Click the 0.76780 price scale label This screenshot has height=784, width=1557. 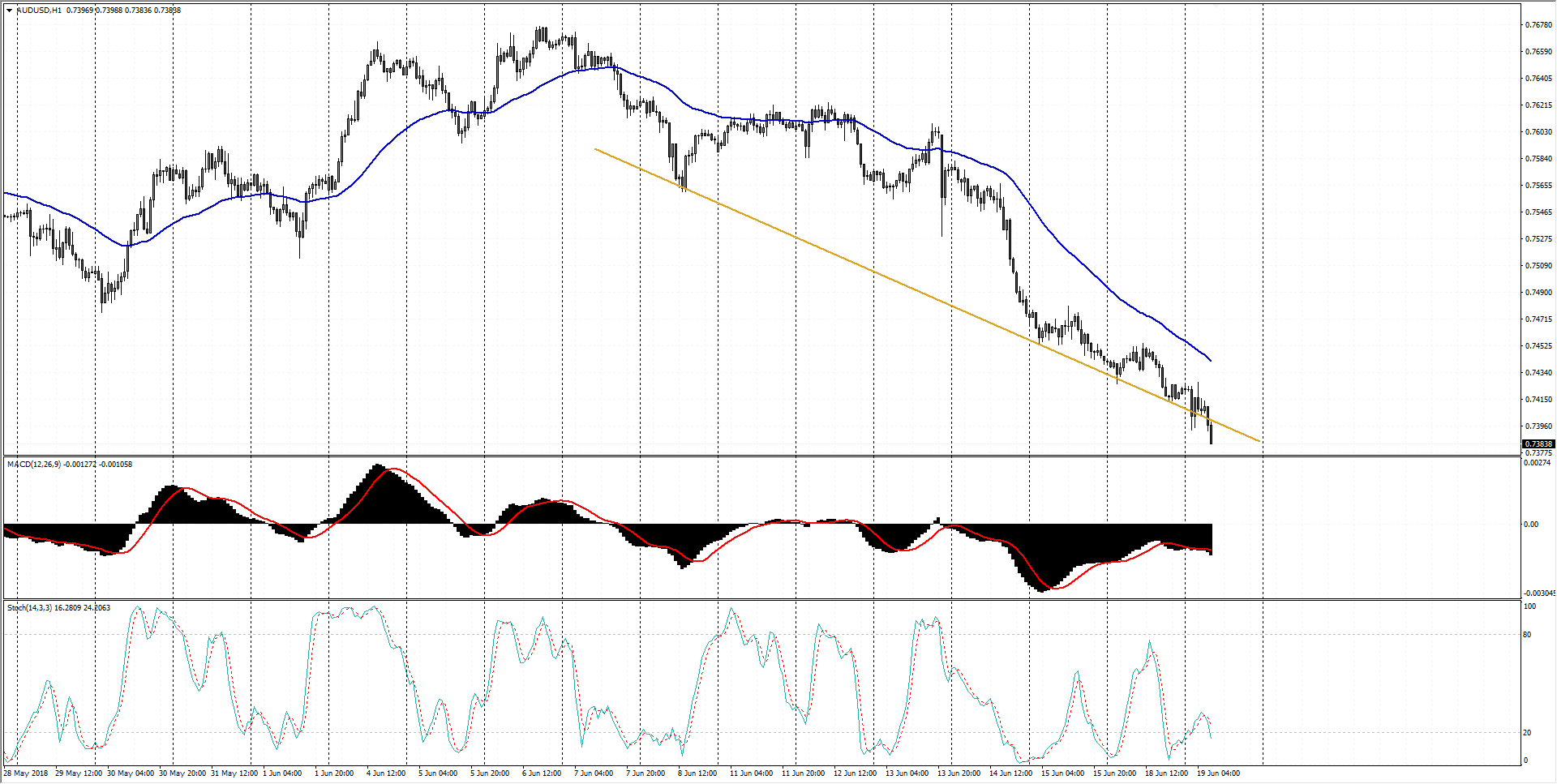(x=1538, y=25)
